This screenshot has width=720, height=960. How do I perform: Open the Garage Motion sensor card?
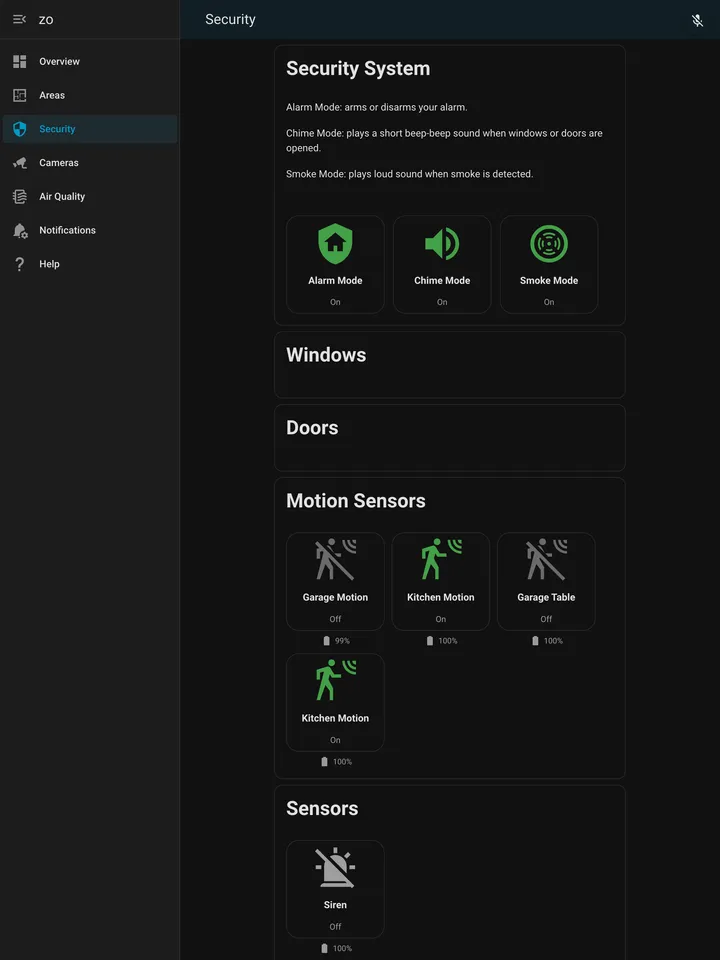336,581
